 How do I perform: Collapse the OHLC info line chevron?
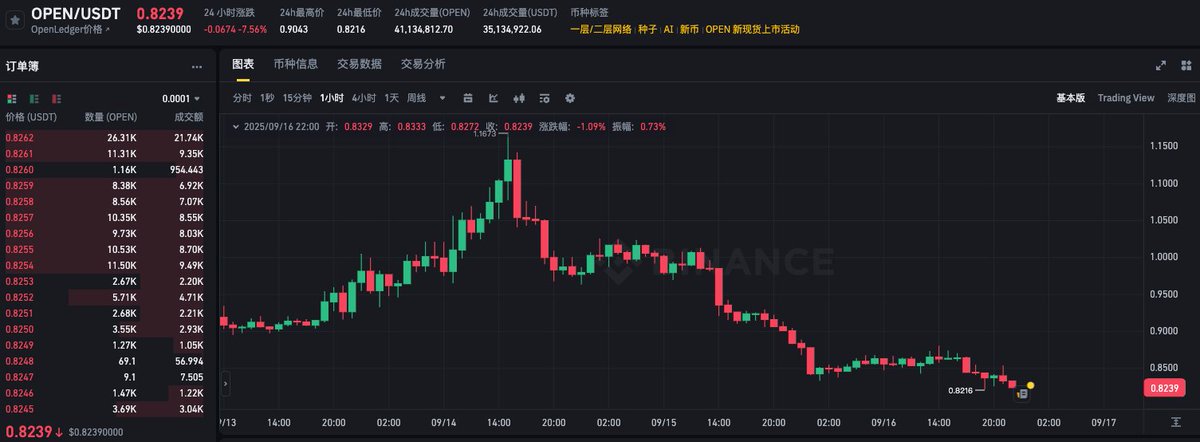(x=237, y=127)
